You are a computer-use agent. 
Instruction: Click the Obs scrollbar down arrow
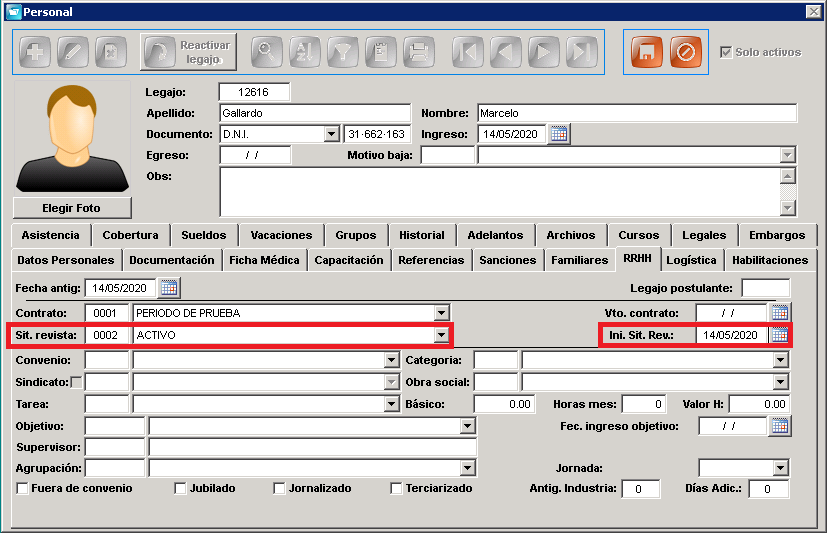pos(787,208)
